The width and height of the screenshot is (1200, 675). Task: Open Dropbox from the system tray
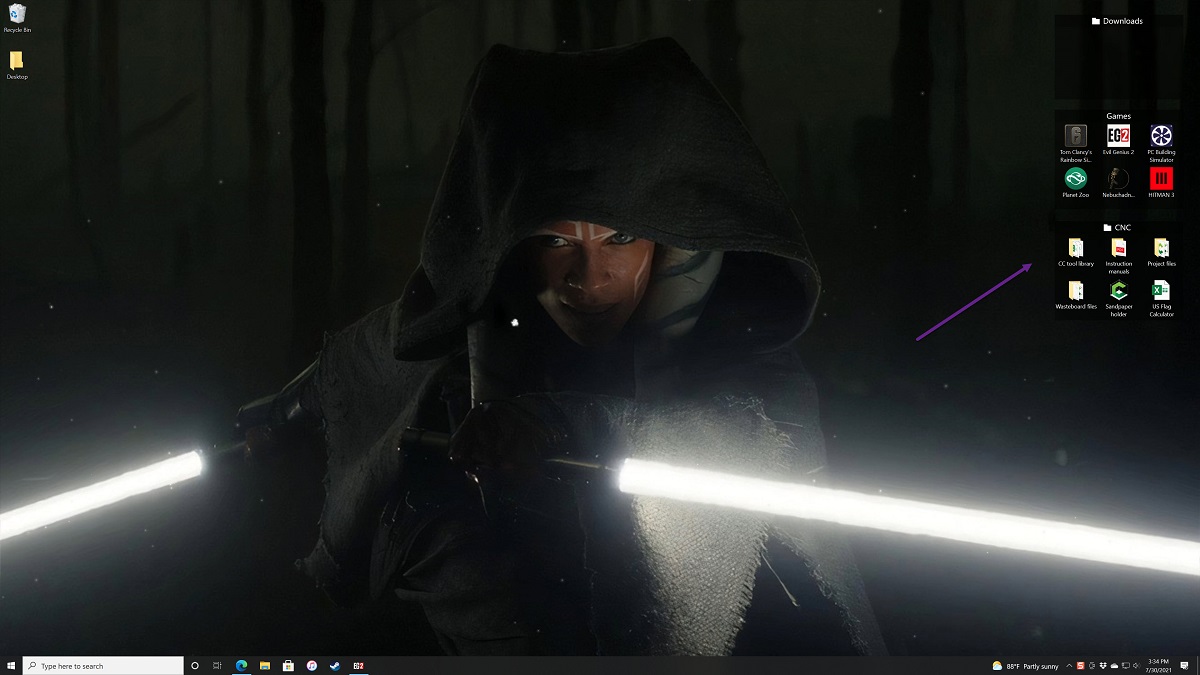(1103, 666)
